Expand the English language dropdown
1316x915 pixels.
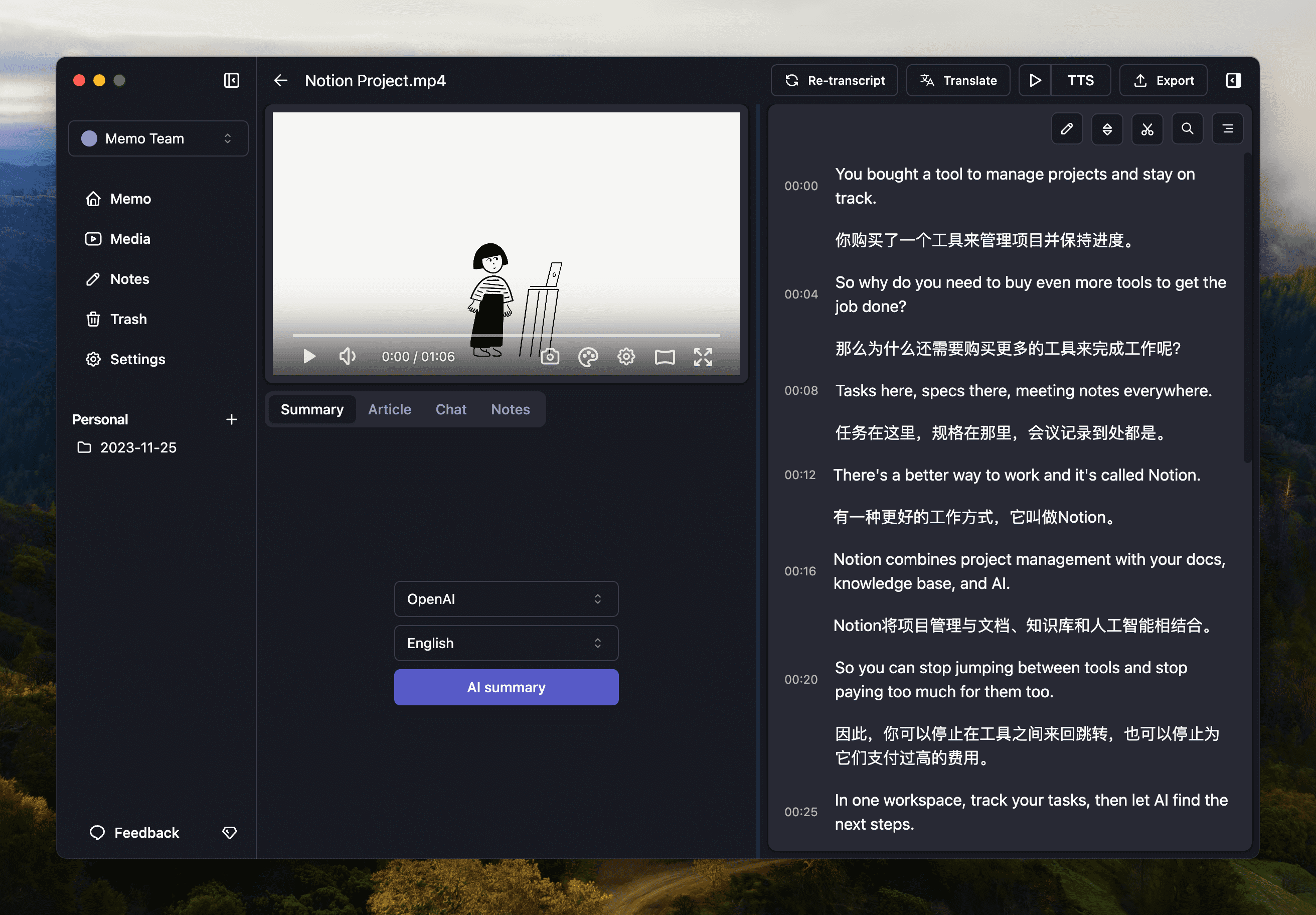[x=506, y=643]
